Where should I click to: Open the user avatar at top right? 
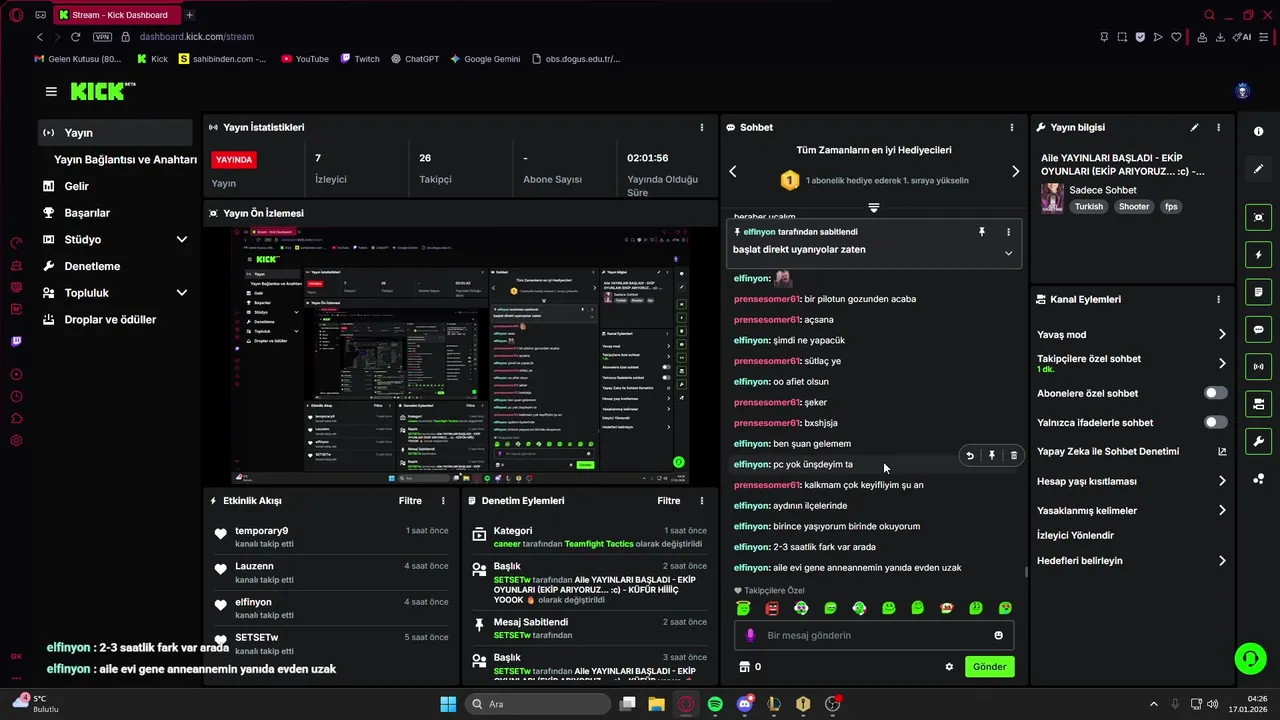pyautogui.click(x=1243, y=91)
